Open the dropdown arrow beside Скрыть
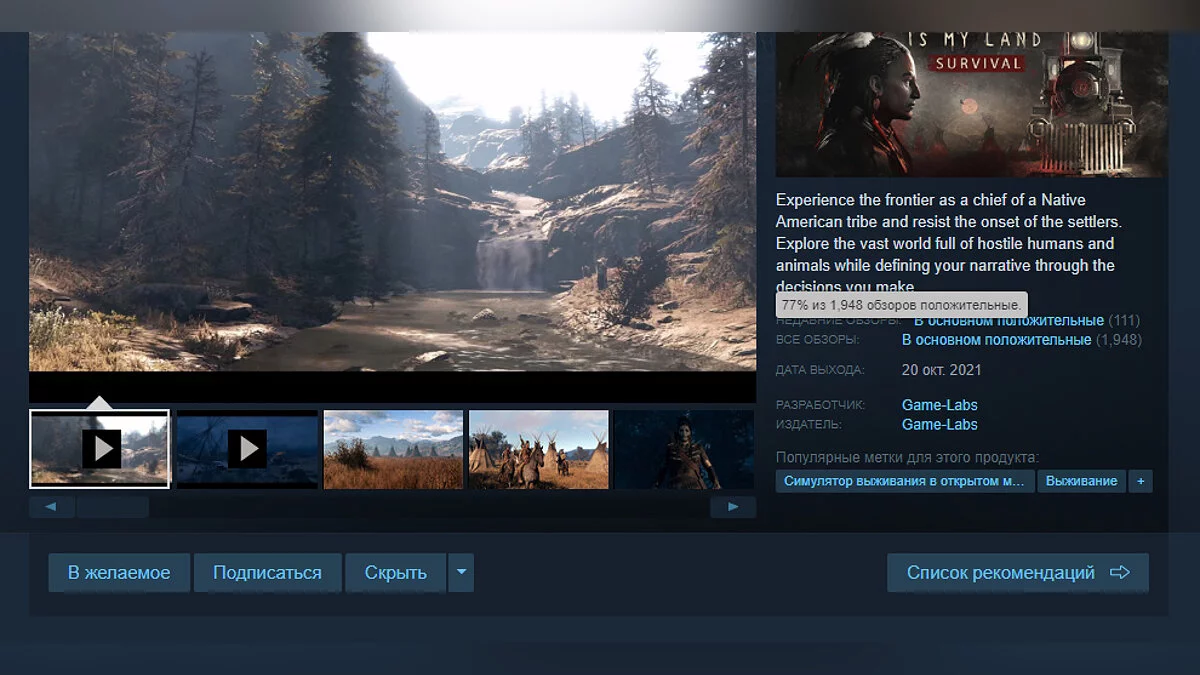This screenshot has width=1200, height=675. click(461, 573)
